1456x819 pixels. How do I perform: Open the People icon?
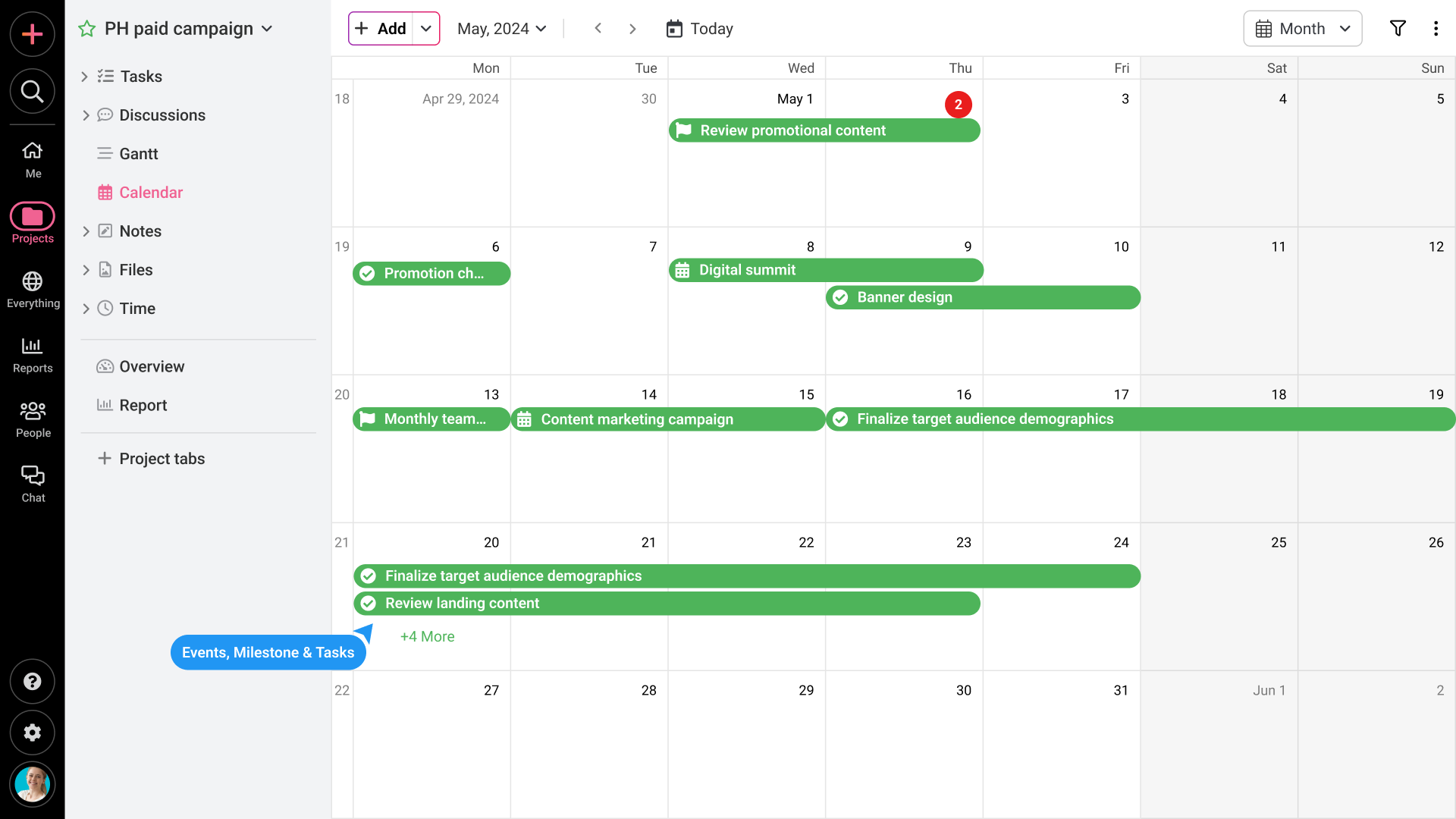[33, 419]
